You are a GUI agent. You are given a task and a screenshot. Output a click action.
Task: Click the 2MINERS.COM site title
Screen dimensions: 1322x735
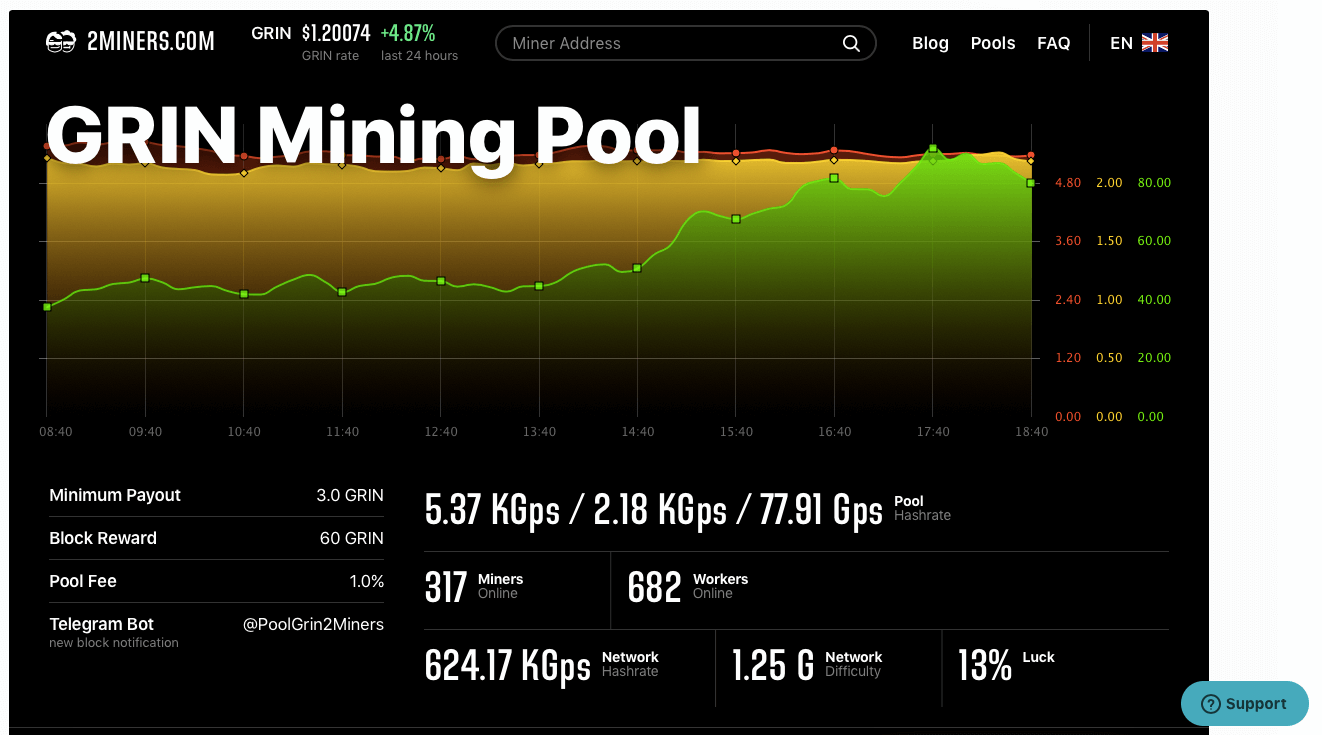coord(151,42)
